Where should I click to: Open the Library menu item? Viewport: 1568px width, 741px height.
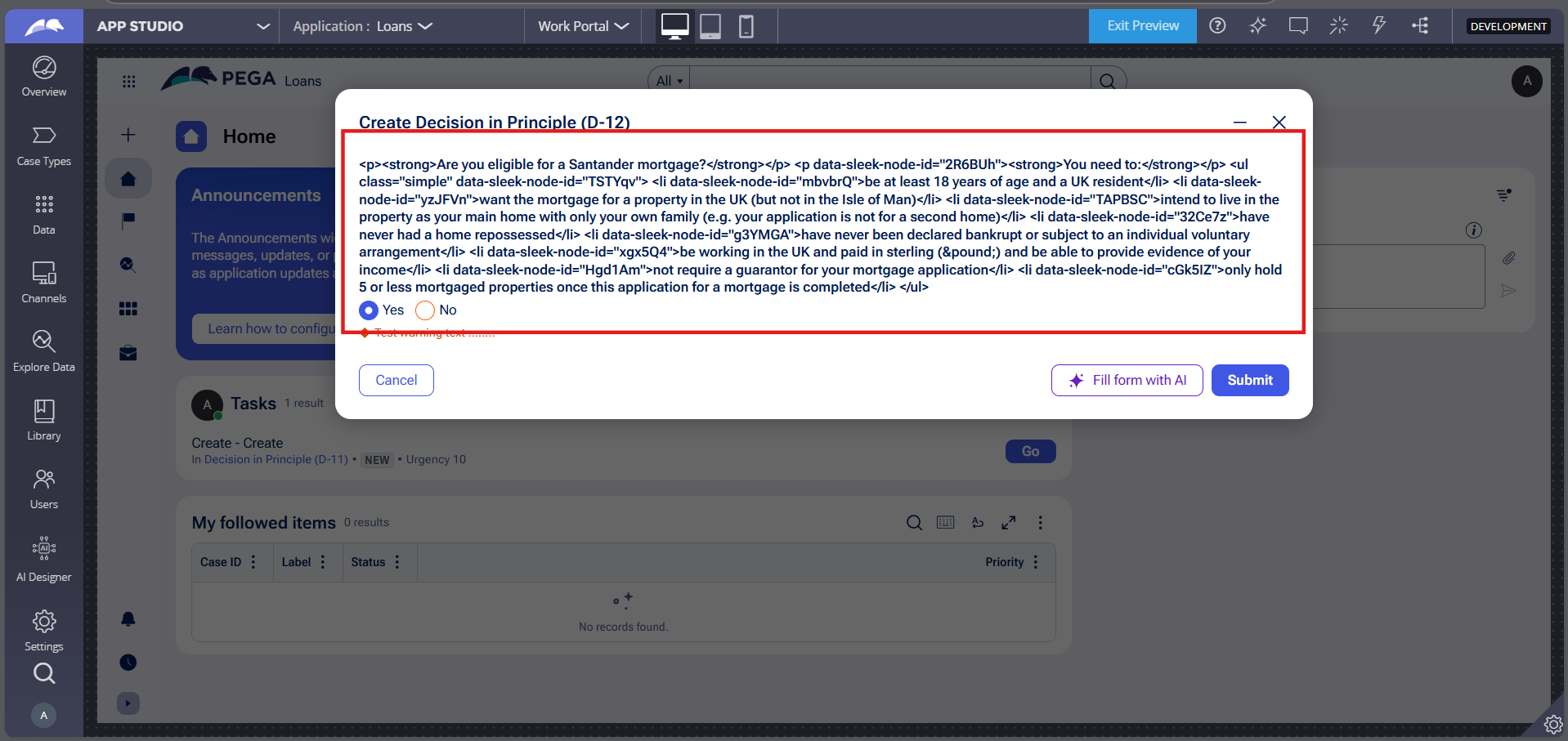point(44,420)
